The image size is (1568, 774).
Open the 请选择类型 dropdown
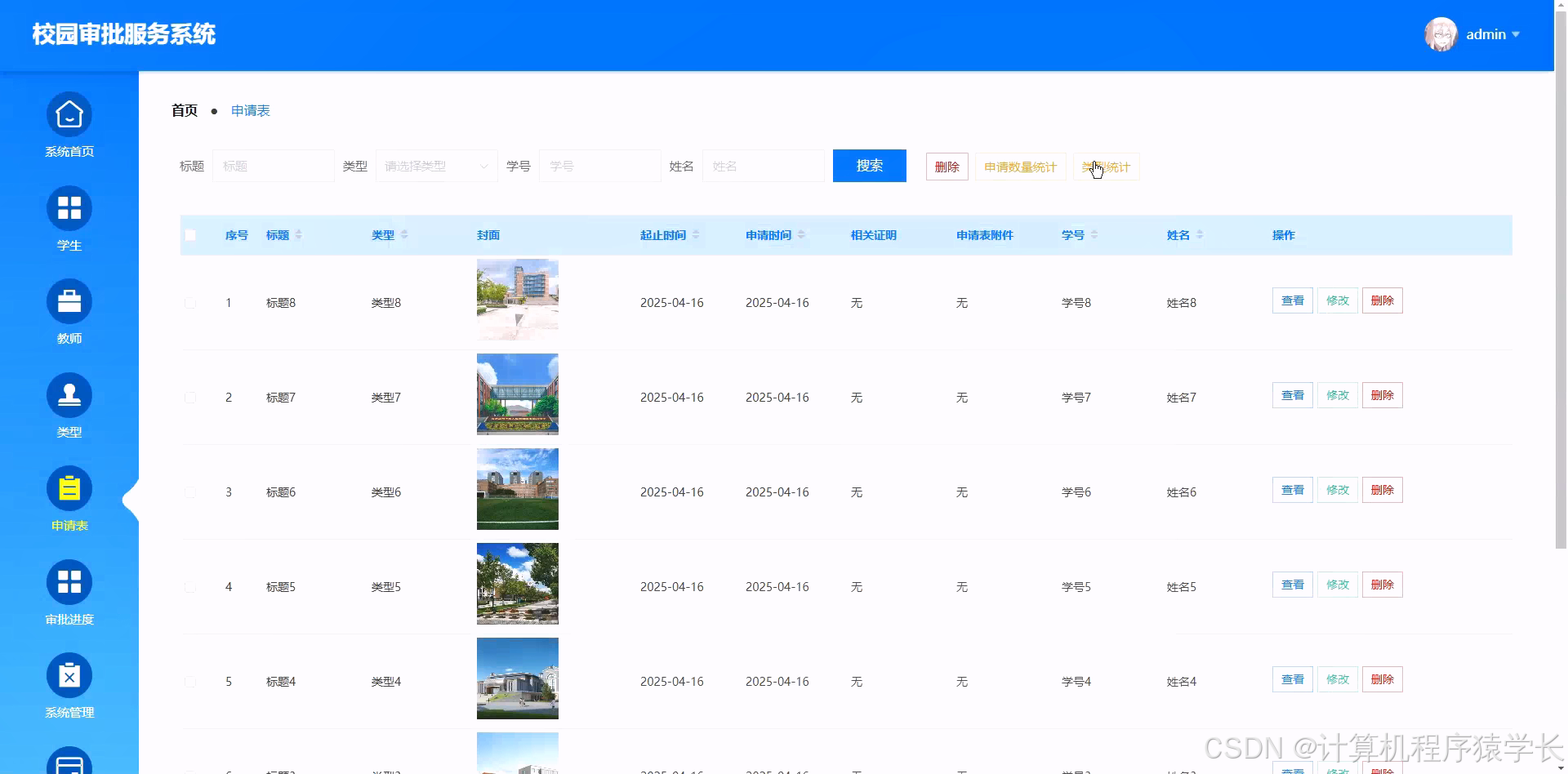coord(435,166)
